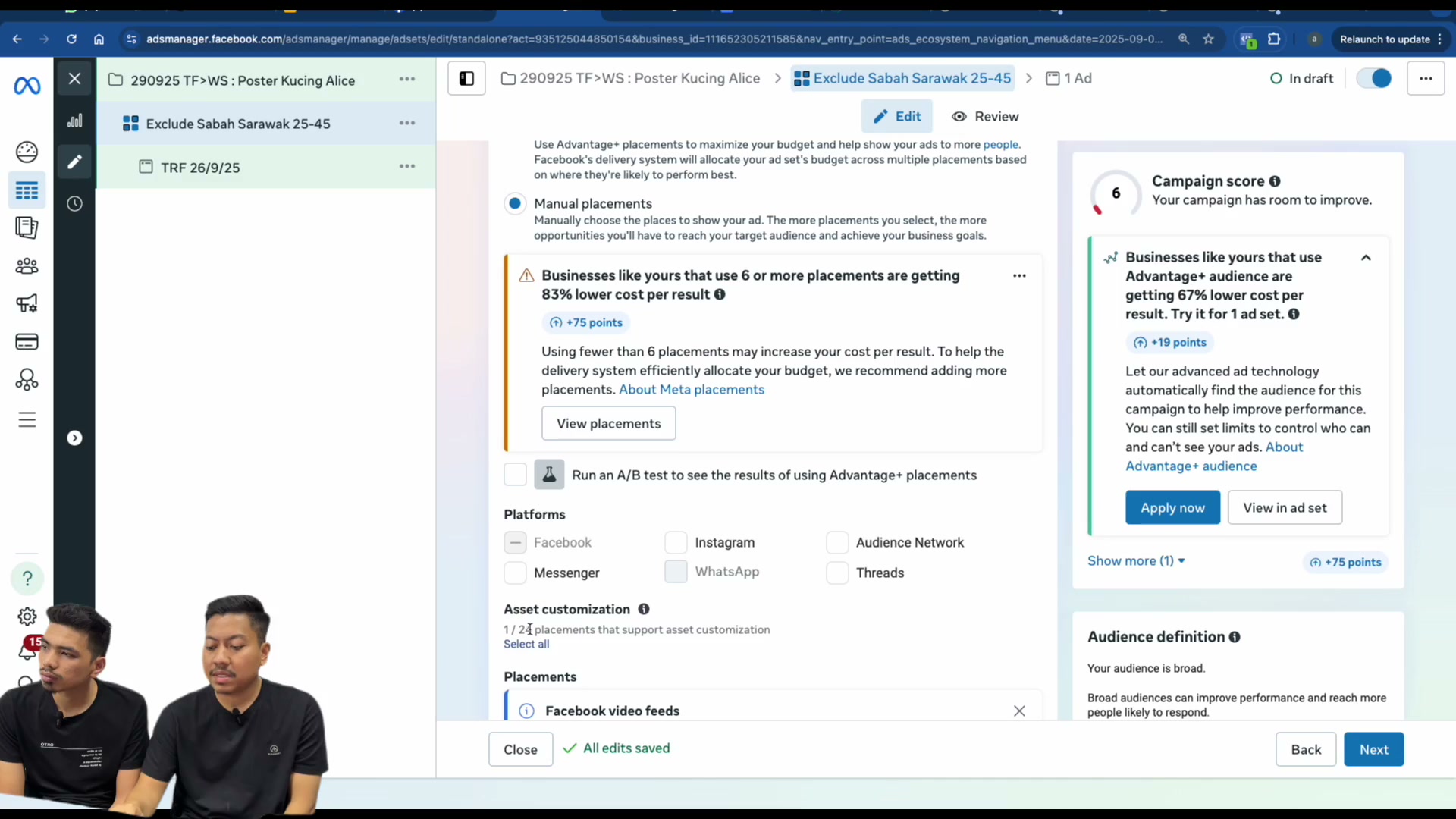This screenshot has width=1456, height=819.
Task: Open the Billing card icon in sidebar
Action: tap(27, 342)
